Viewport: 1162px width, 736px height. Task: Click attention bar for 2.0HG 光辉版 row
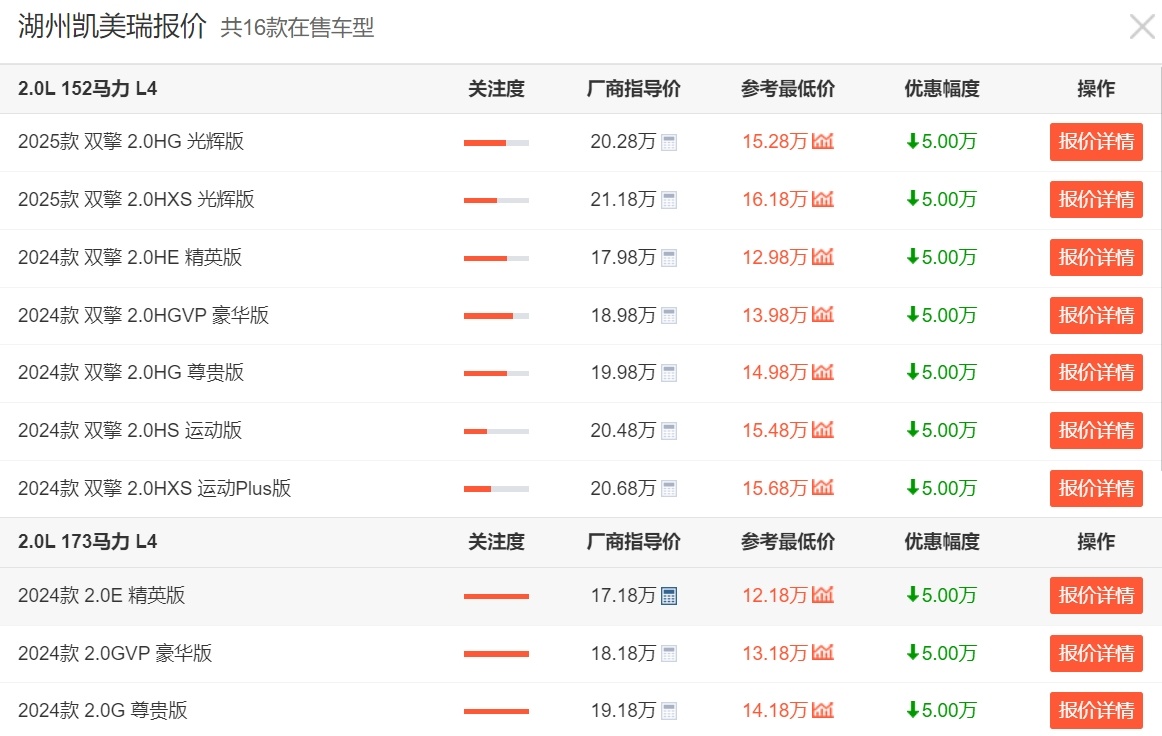click(497, 143)
